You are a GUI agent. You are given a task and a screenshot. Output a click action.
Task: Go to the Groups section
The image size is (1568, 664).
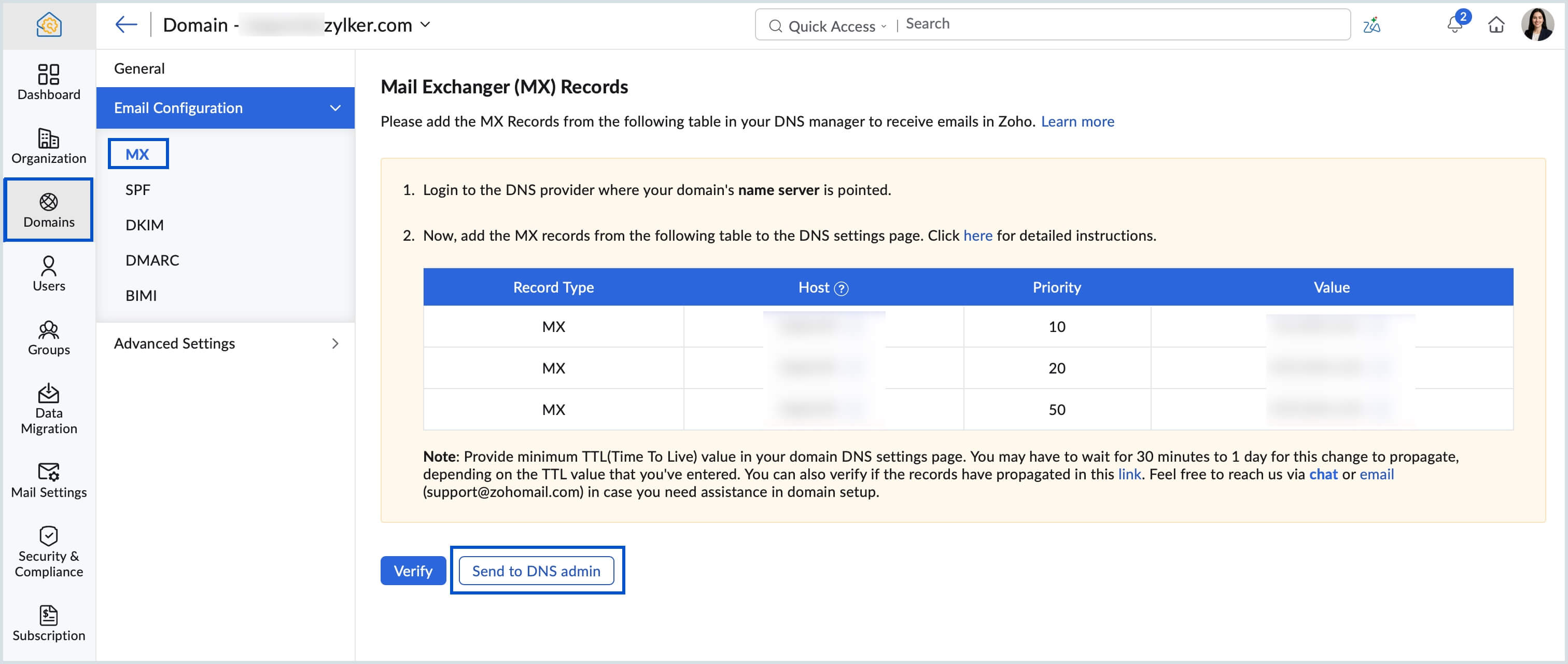tap(49, 338)
